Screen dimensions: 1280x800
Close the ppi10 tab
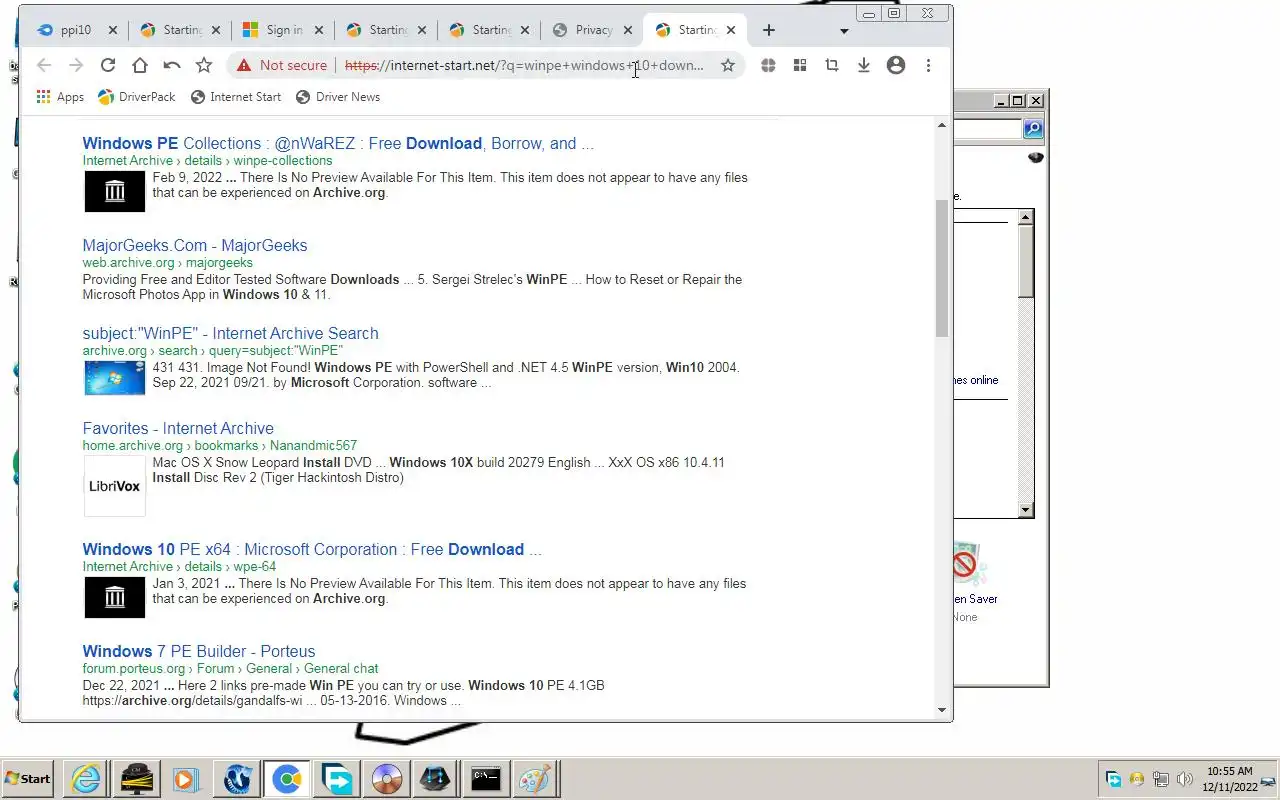pyautogui.click(x=112, y=30)
